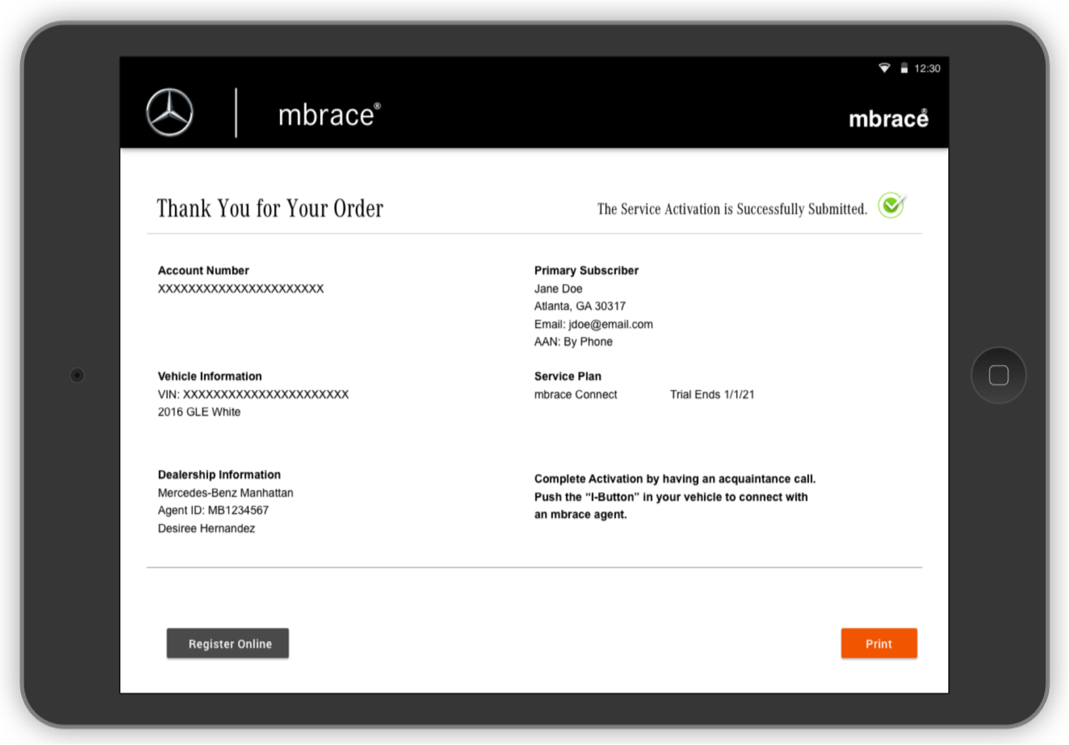
Task: Click the Mercedes-Benz star logo
Action: click(x=169, y=113)
